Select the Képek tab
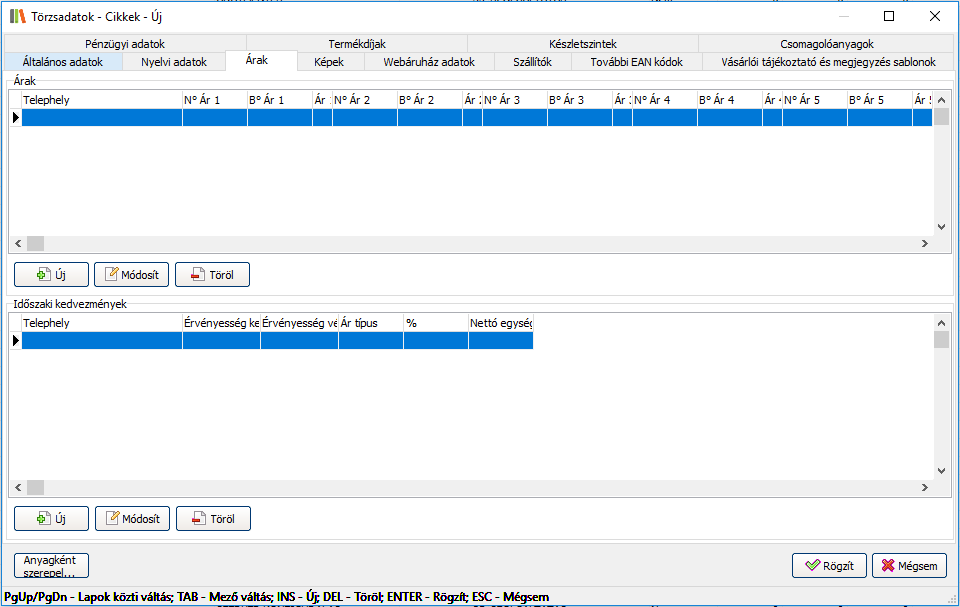Screen dimensions: 960x607 pos(329,62)
